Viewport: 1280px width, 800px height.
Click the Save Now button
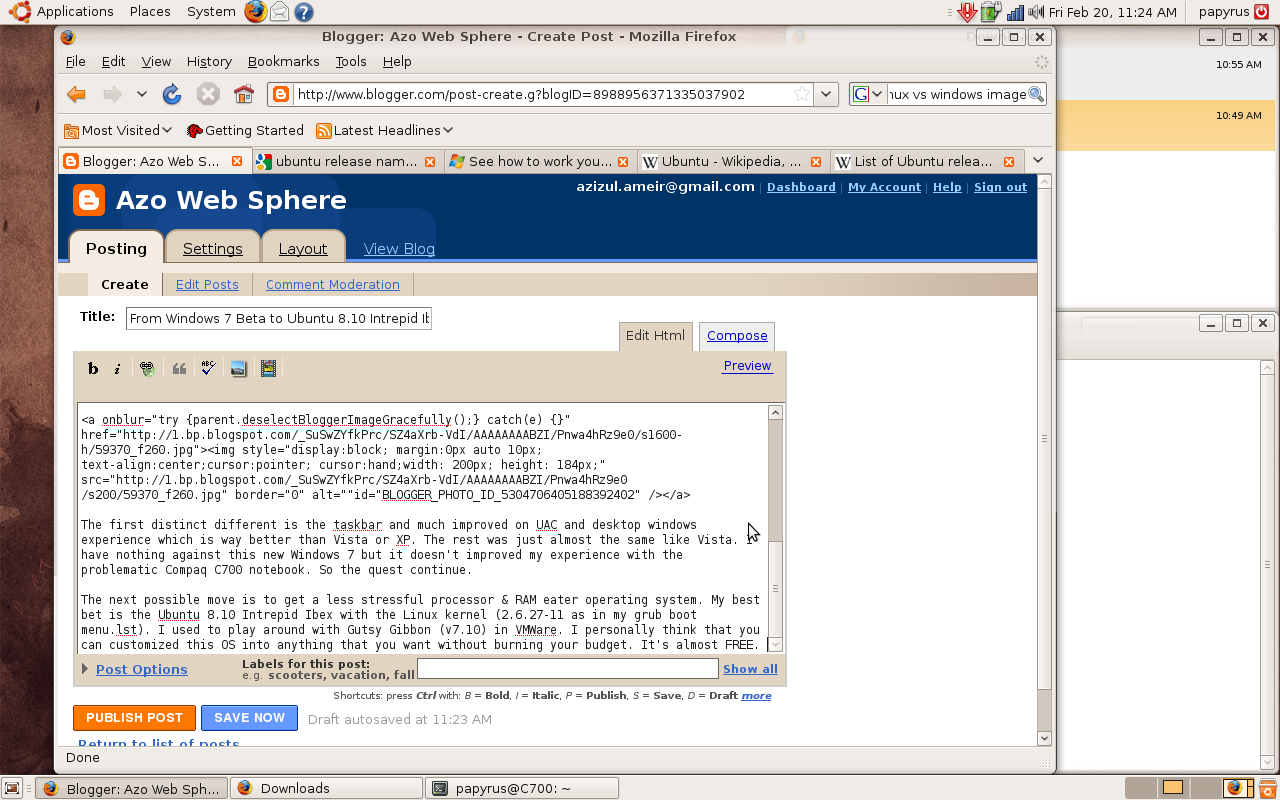tap(249, 717)
